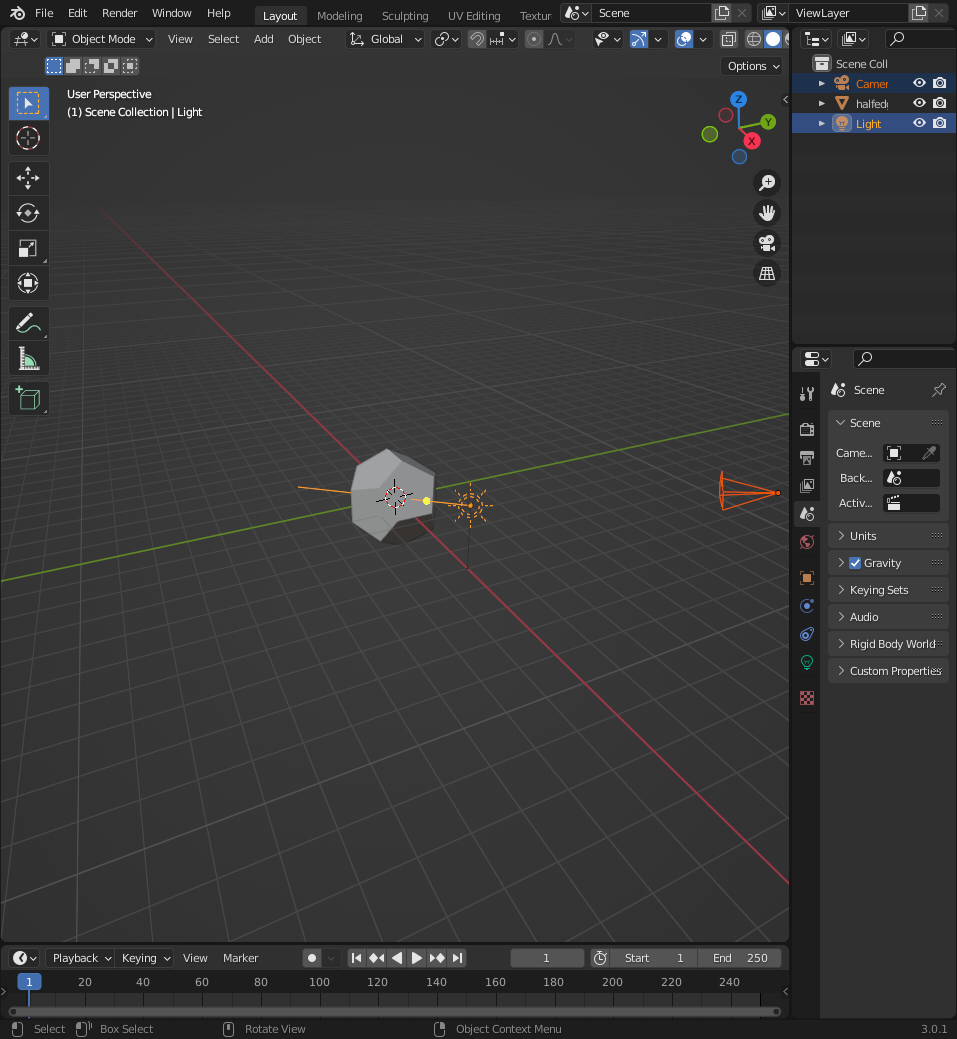Viewport: 957px width, 1039px height.
Task: Hide the Camera in viewport
Action: [919, 83]
